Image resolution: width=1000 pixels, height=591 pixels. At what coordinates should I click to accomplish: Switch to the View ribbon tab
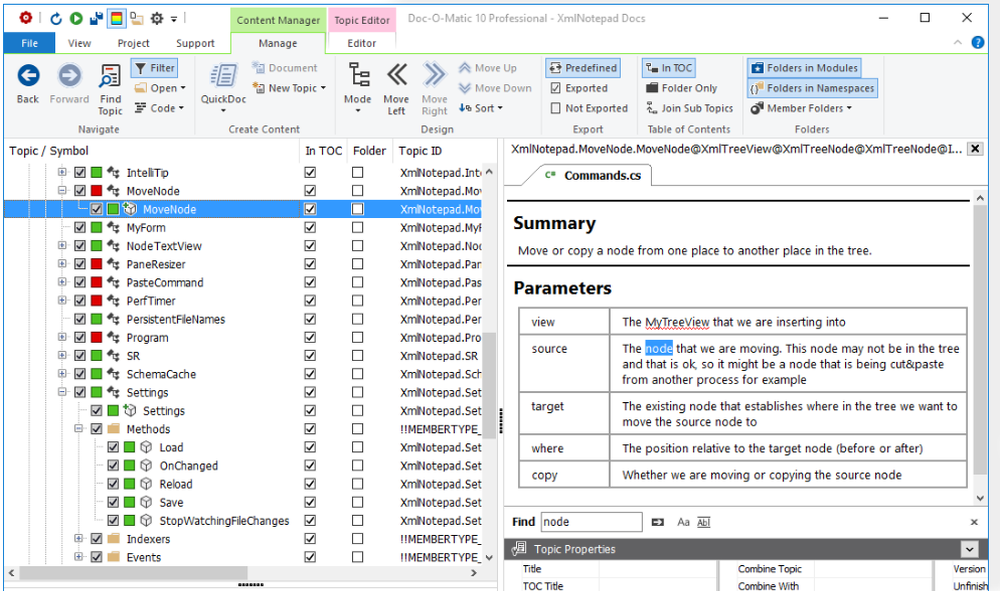click(79, 43)
